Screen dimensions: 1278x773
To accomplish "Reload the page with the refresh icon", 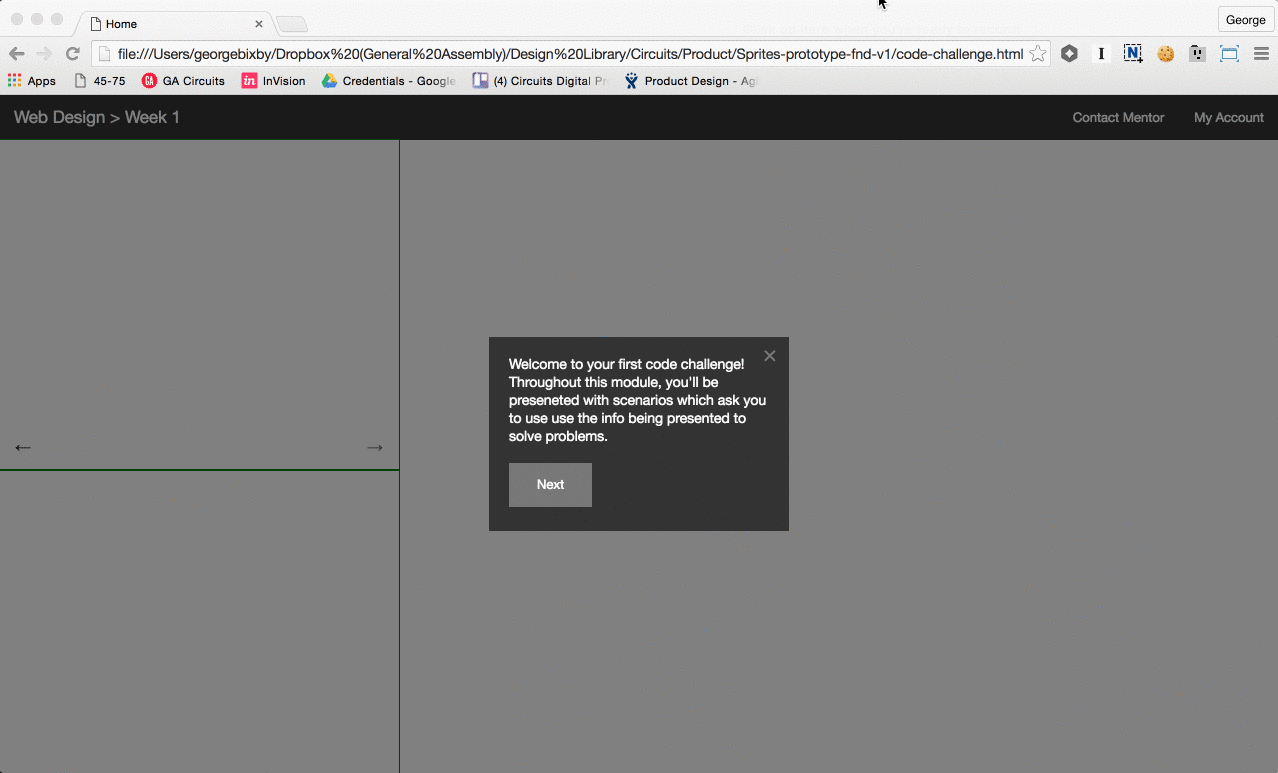I will tap(72, 54).
